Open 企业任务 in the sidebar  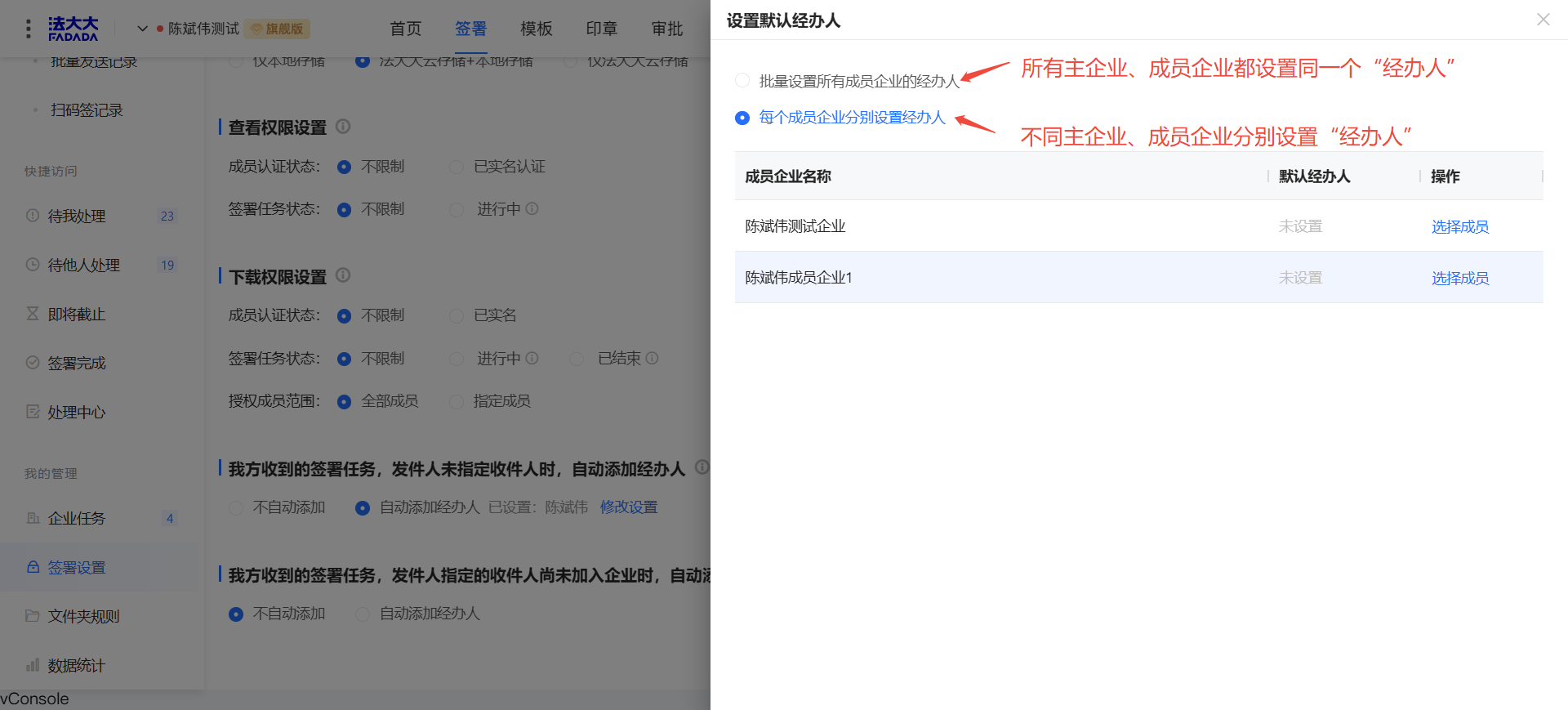[x=77, y=518]
